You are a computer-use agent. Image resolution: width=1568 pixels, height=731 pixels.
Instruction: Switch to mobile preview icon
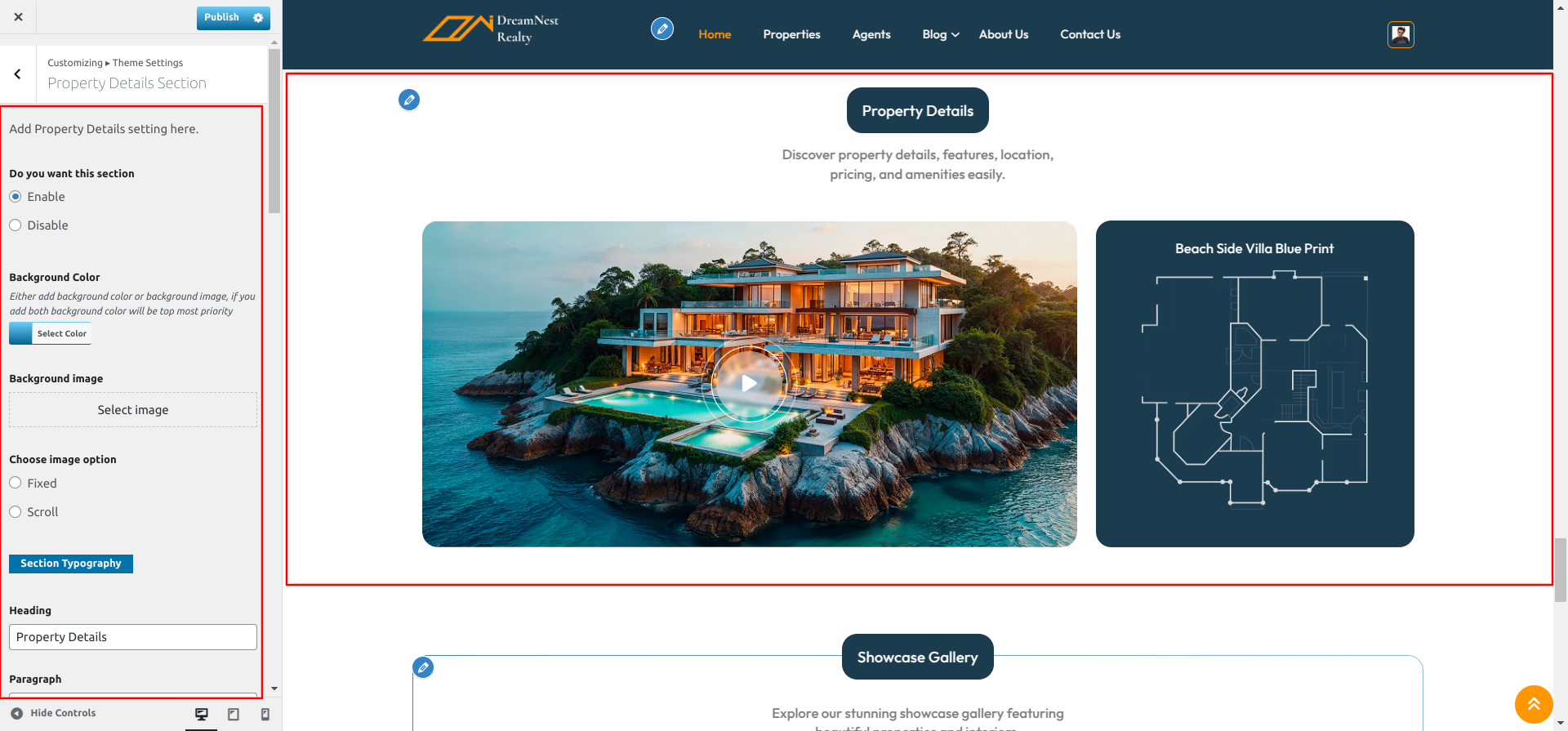pos(265,714)
